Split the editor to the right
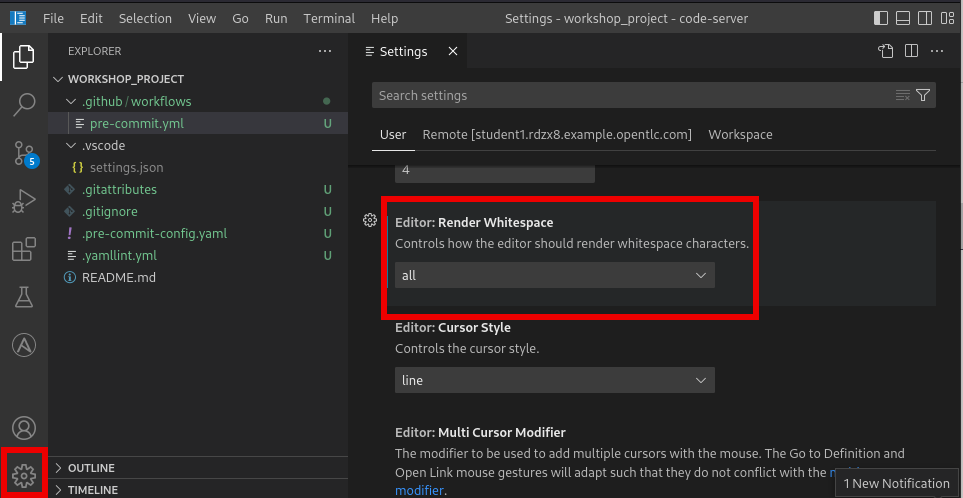This screenshot has height=498, width=963. click(x=911, y=51)
